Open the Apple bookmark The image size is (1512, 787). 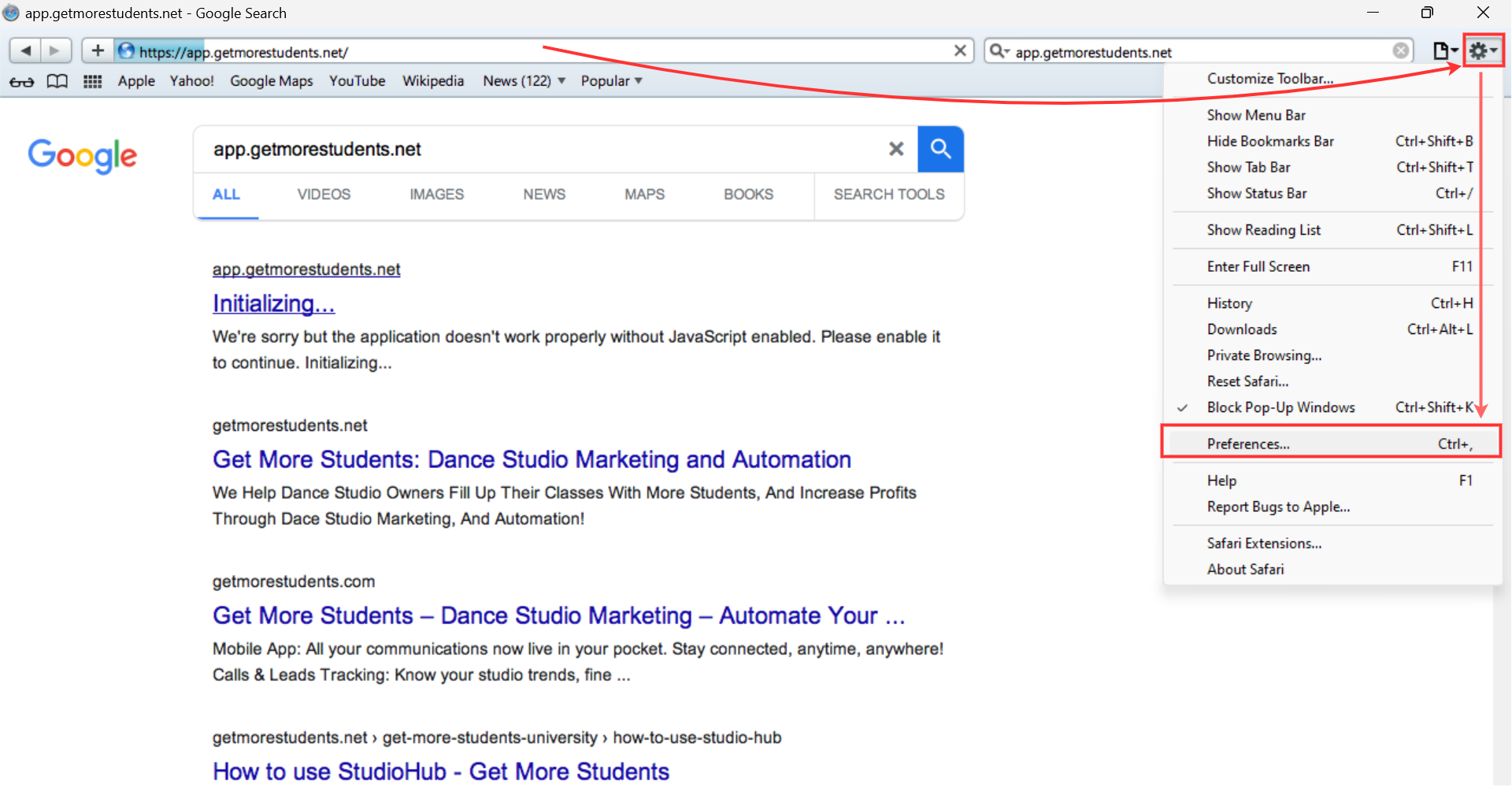point(136,81)
